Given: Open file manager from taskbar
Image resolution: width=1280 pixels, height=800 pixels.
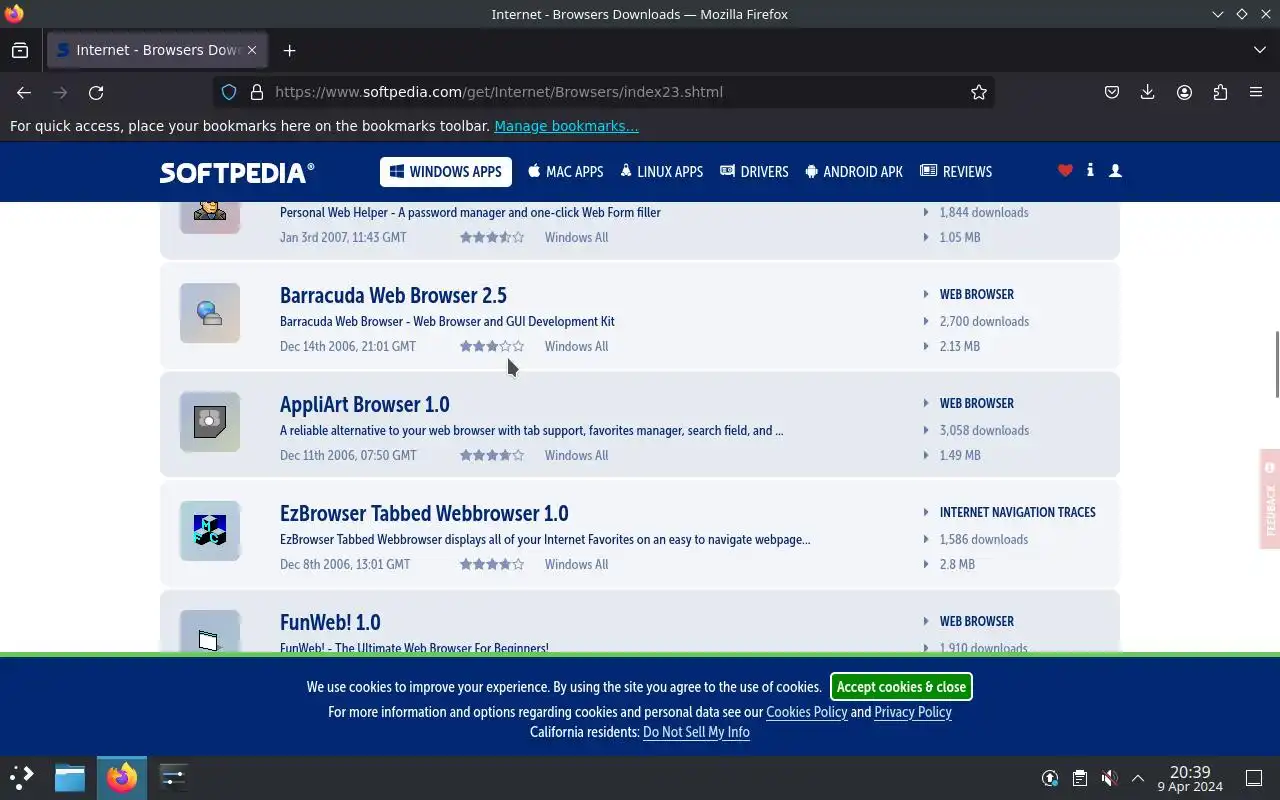Looking at the screenshot, I should pos(70,777).
